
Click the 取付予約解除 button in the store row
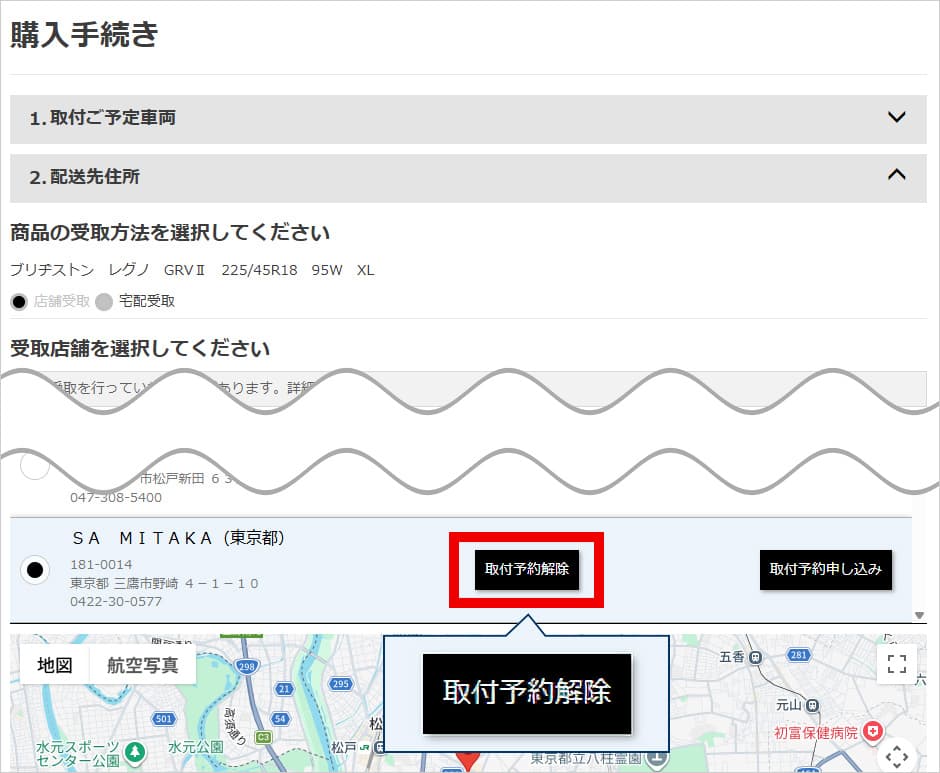point(526,569)
